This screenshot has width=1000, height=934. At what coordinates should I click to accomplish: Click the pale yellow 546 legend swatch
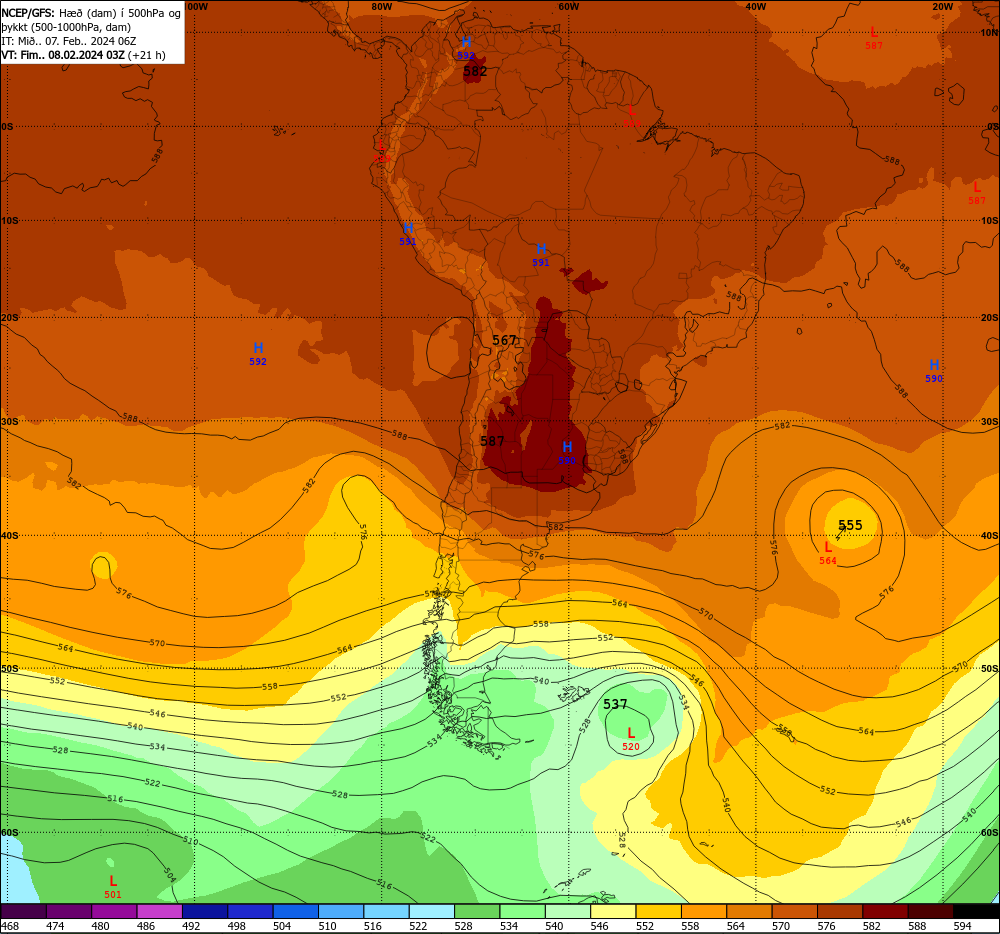[x=613, y=911]
